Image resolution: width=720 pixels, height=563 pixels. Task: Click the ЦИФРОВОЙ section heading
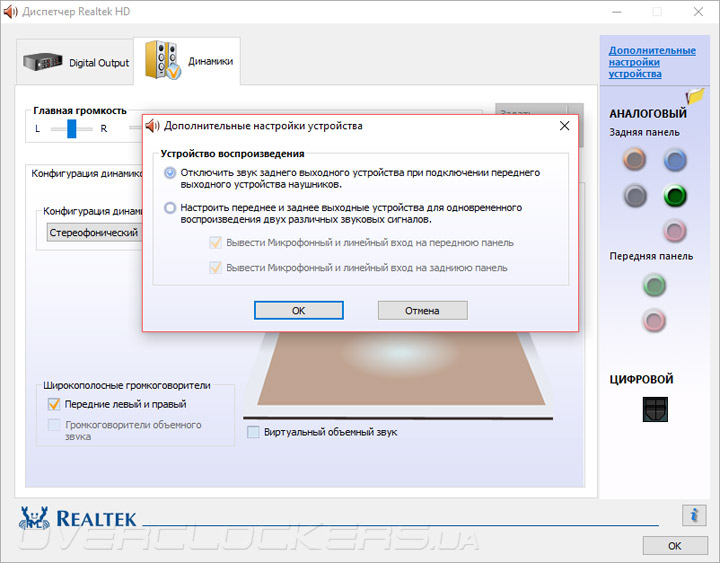641,379
